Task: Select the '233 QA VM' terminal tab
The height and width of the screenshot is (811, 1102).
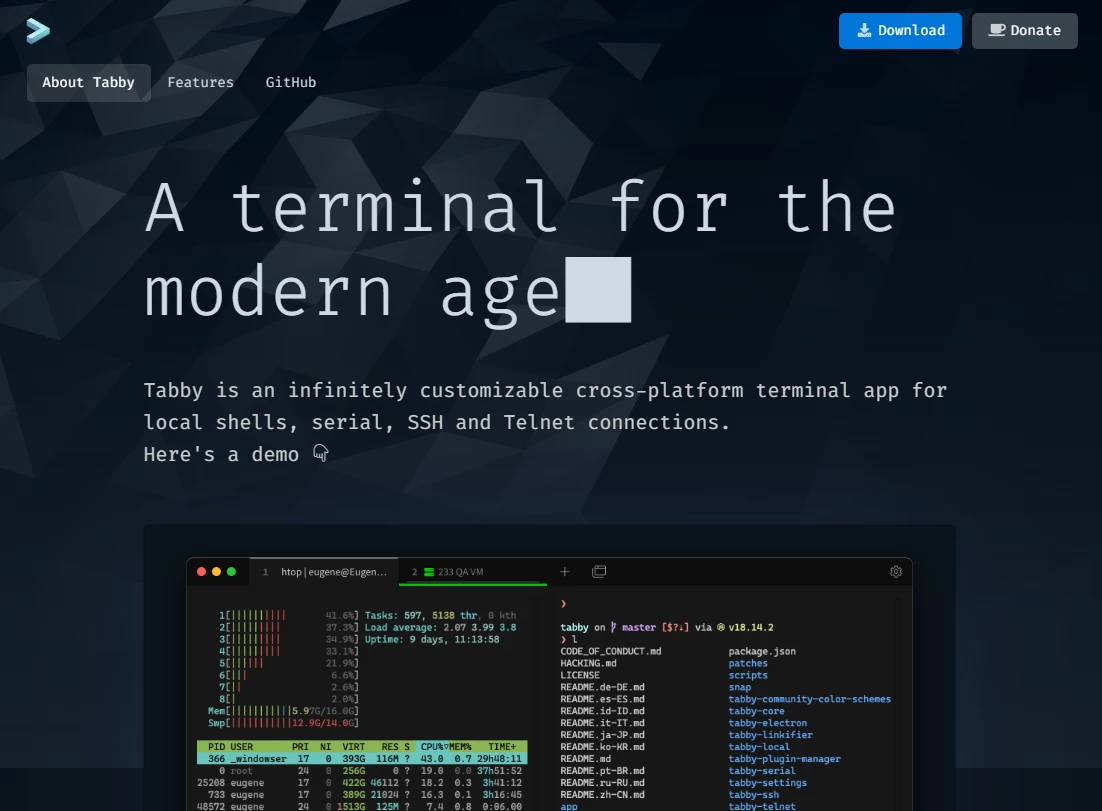Action: [472, 572]
